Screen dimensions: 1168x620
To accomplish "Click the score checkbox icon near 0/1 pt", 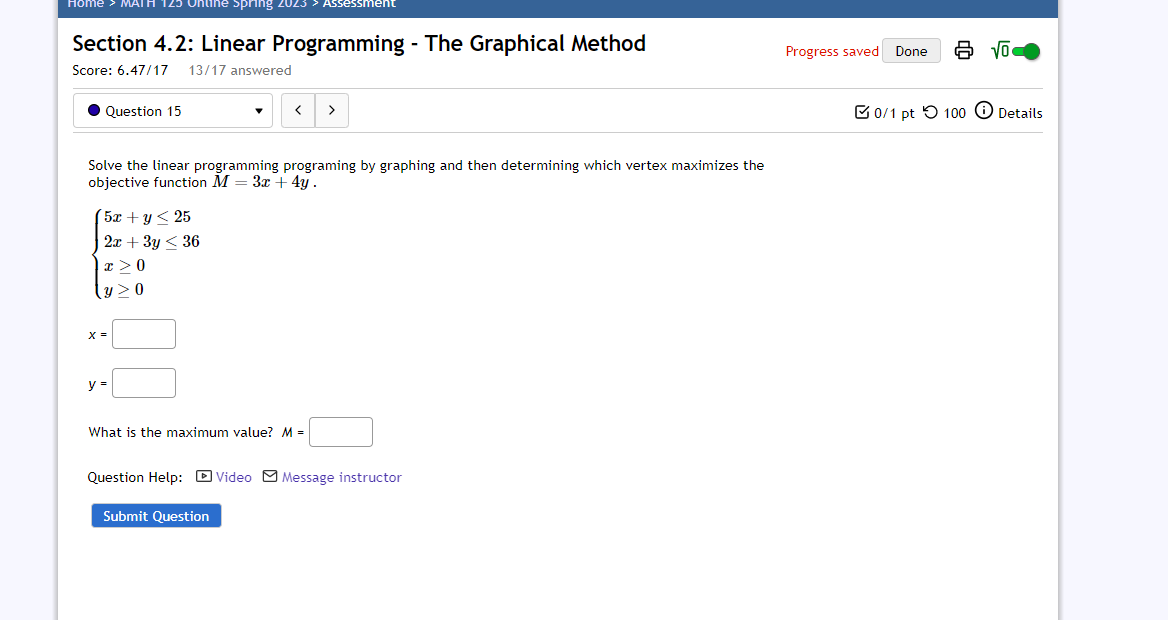I will pos(862,113).
